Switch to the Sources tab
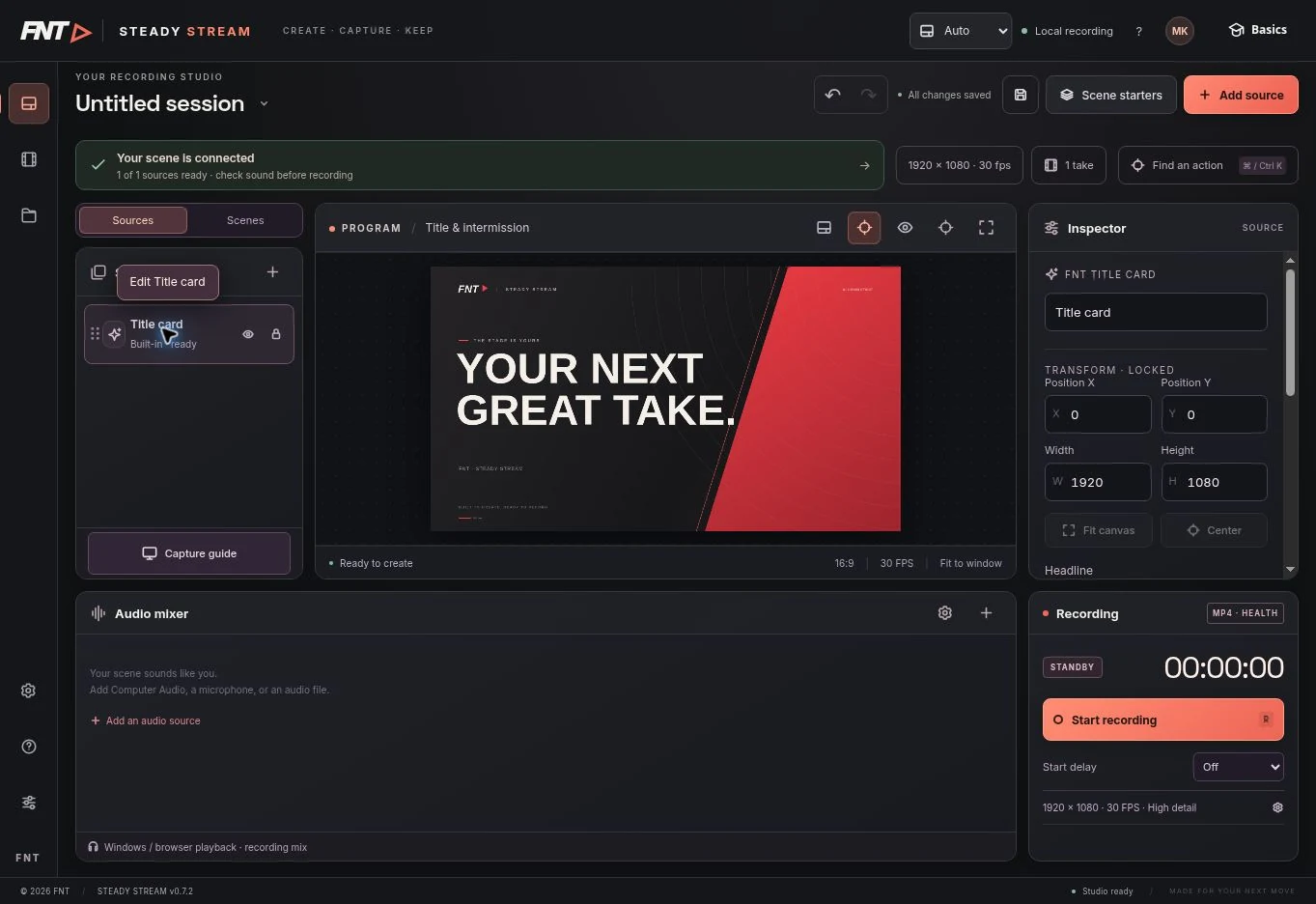Viewport: 1316px width, 904px height. pos(133,220)
